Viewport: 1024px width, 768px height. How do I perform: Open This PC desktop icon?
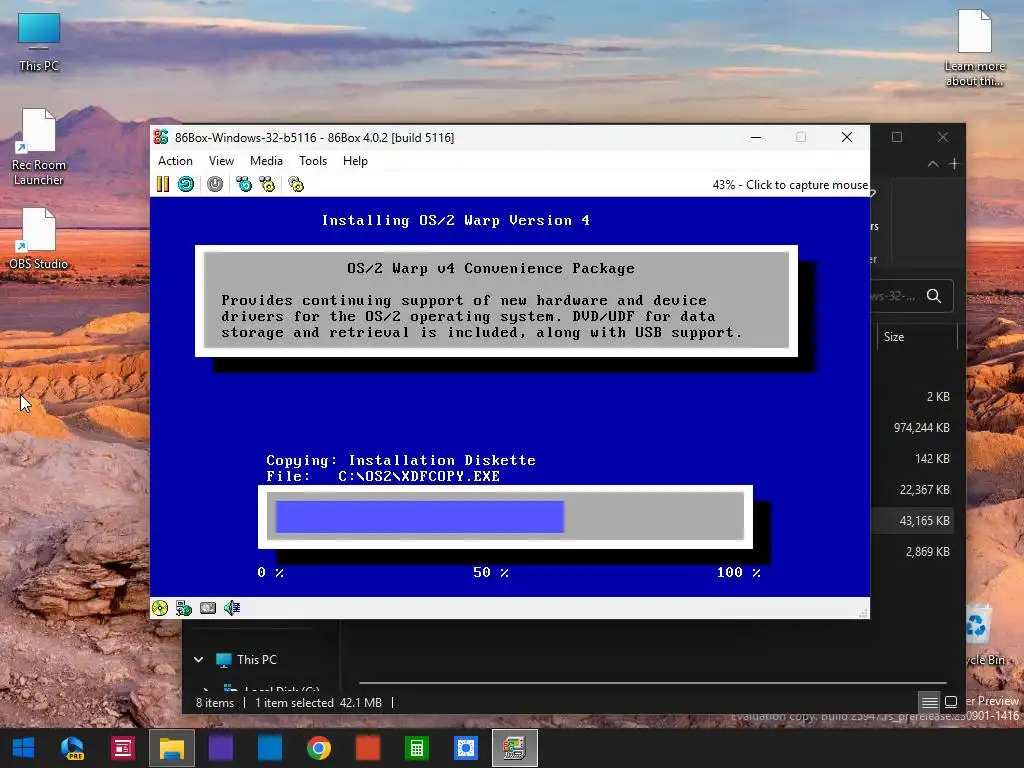pyautogui.click(x=39, y=42)
